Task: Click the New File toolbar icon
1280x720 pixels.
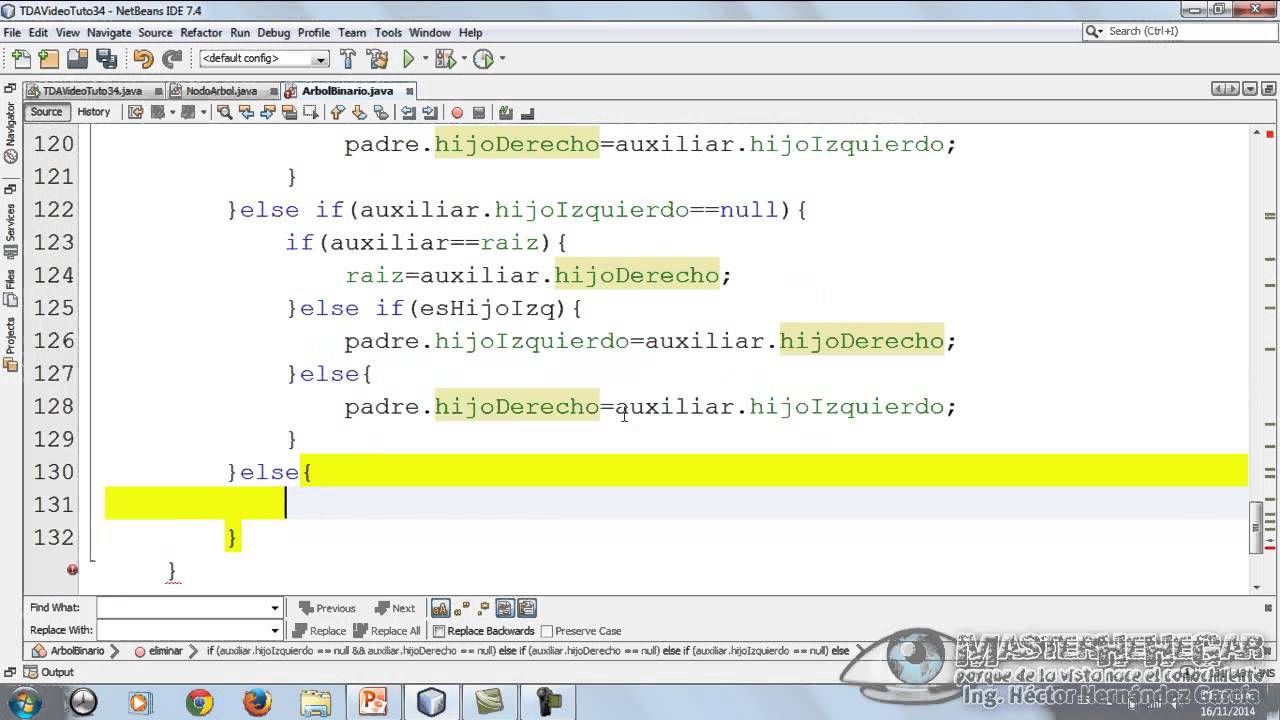Action: coord(22,59)
